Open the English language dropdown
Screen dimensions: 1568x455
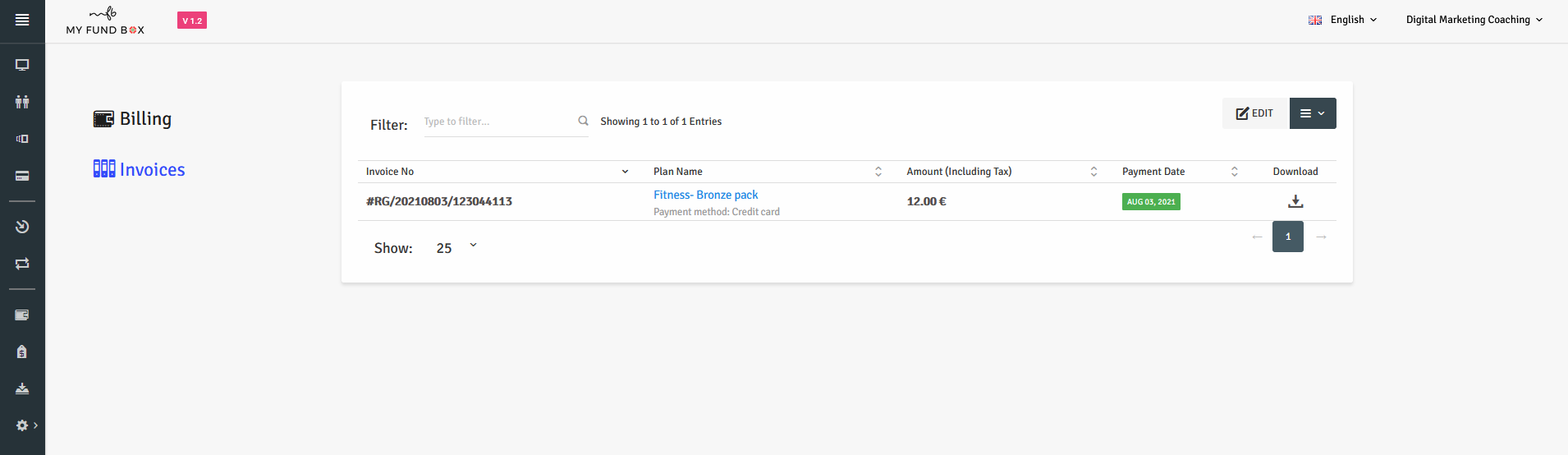[1343, 20]
